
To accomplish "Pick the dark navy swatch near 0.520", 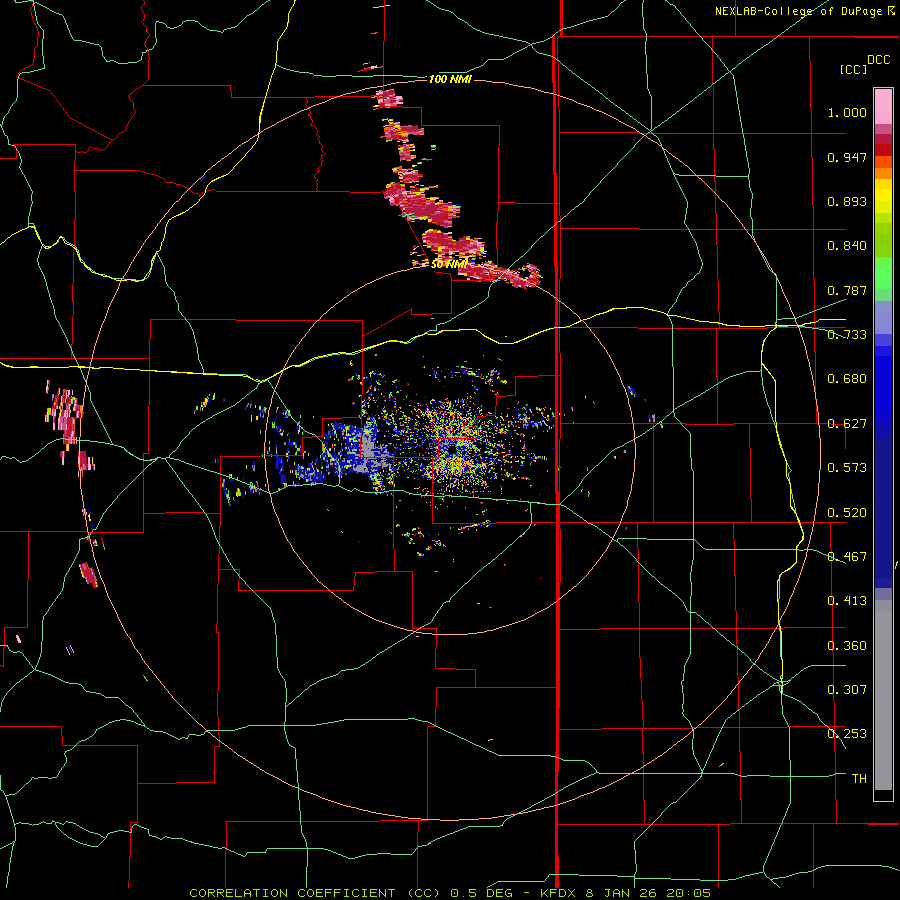I will point(883,511).
